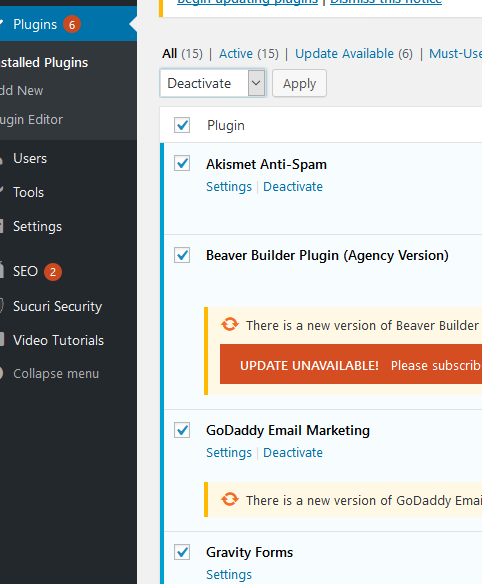This screenshot has width=482, height=584.
Task: Click the Plugin column header
Action: click(226, 126)
